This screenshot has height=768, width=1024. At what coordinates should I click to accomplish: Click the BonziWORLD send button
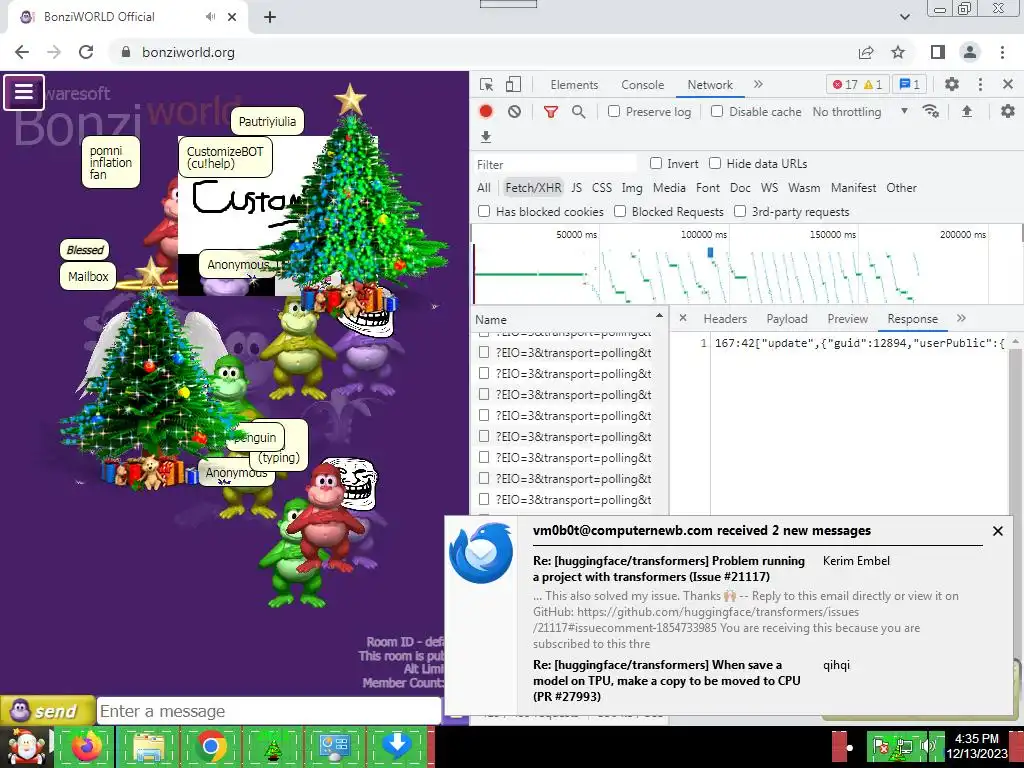click(x=46, y=711)
